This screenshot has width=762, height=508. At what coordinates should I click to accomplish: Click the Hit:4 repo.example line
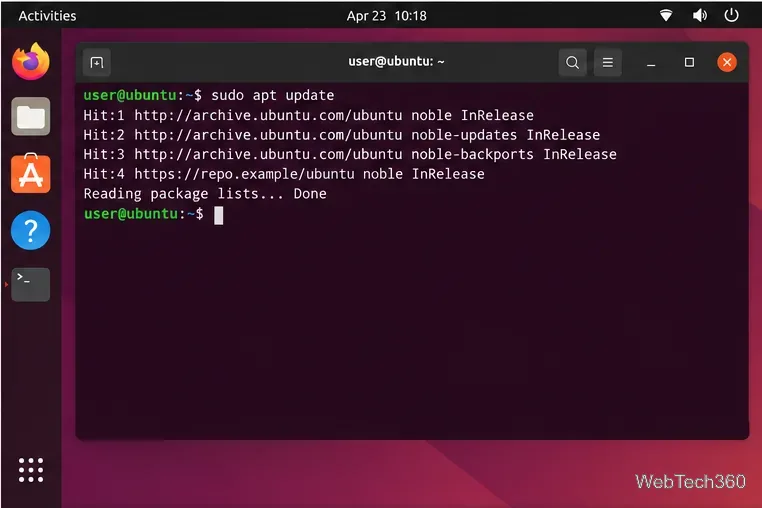(284, 174)
